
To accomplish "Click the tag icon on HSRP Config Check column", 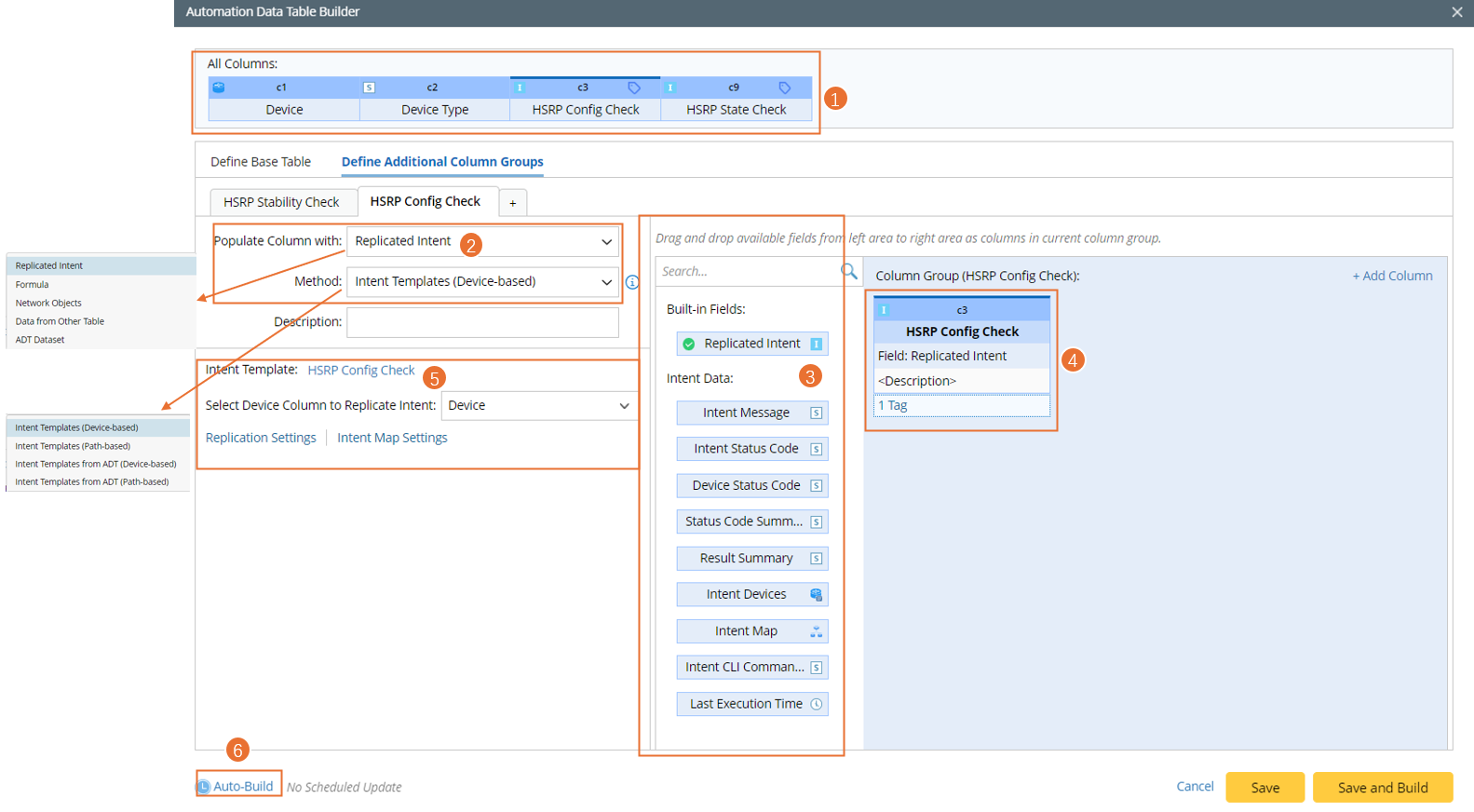I will click(x=634, y=88).
